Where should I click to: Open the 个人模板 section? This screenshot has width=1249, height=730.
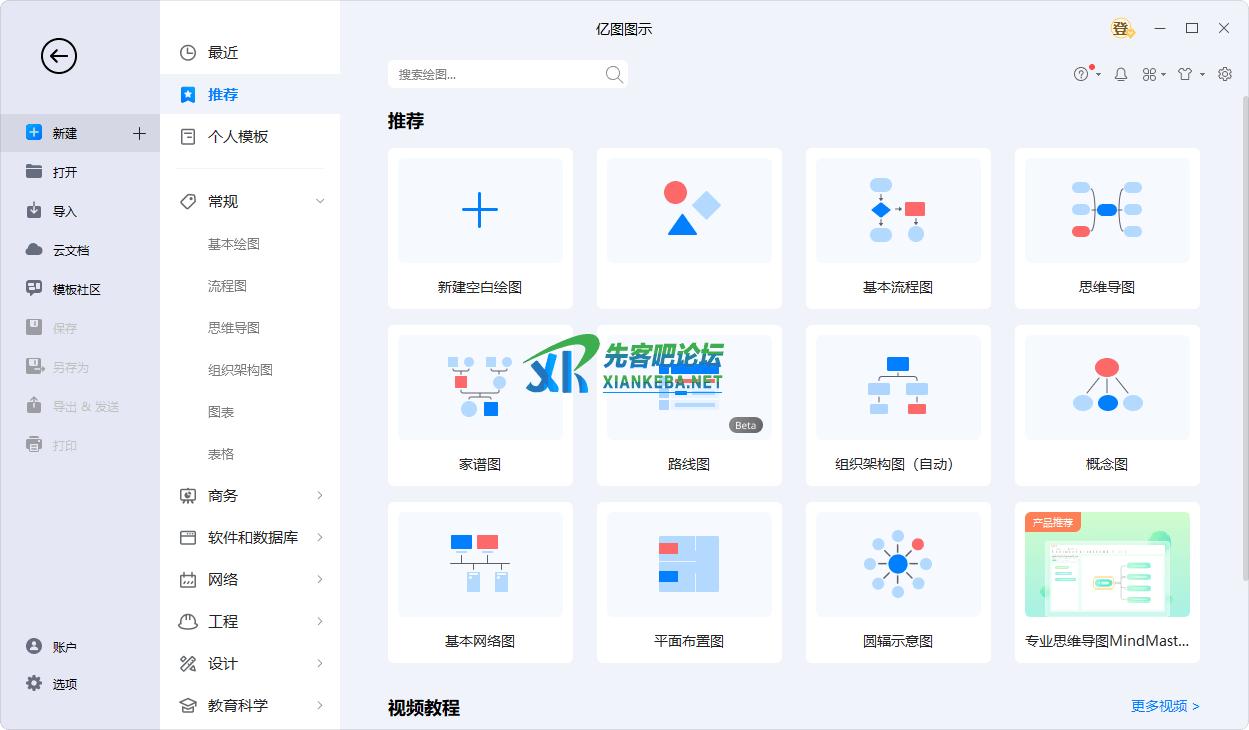238,137
